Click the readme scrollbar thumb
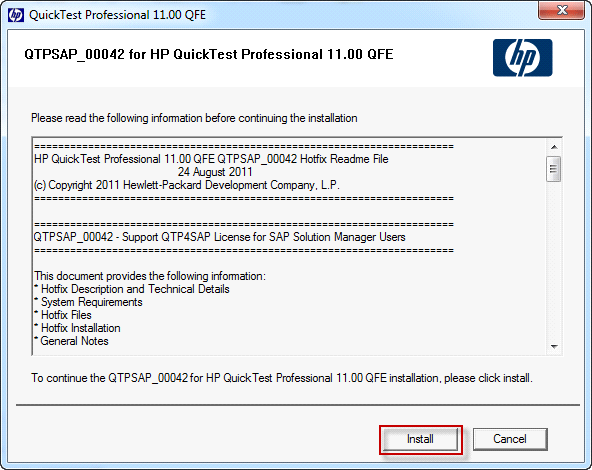 pos(554,169)
